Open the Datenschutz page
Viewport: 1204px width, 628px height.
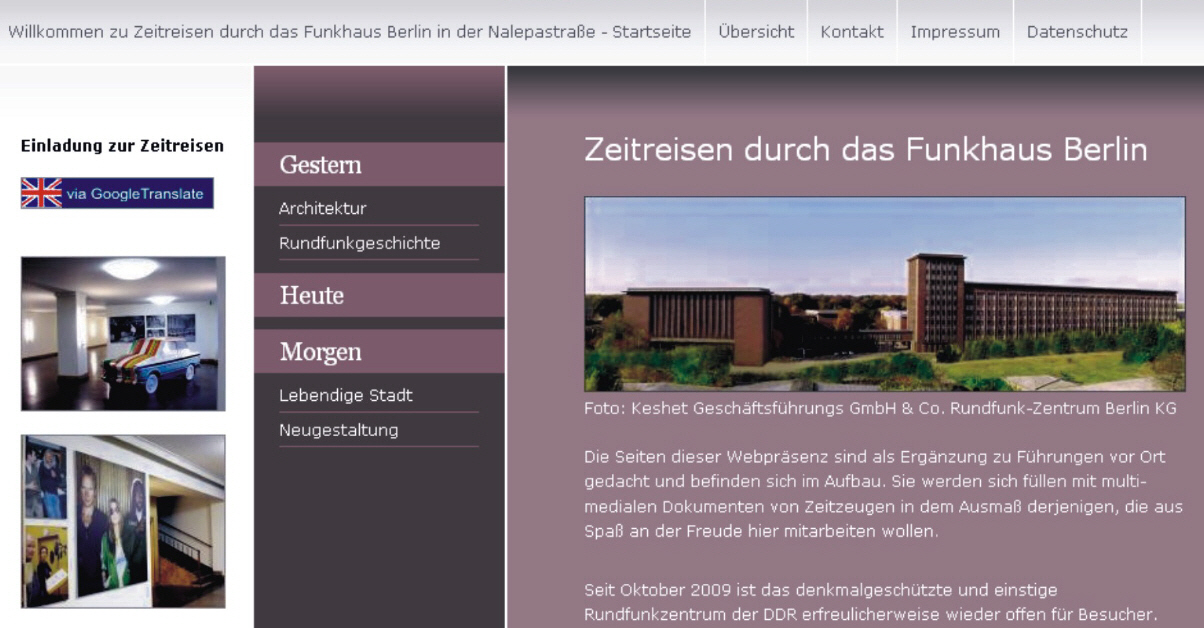[1077, 32]
